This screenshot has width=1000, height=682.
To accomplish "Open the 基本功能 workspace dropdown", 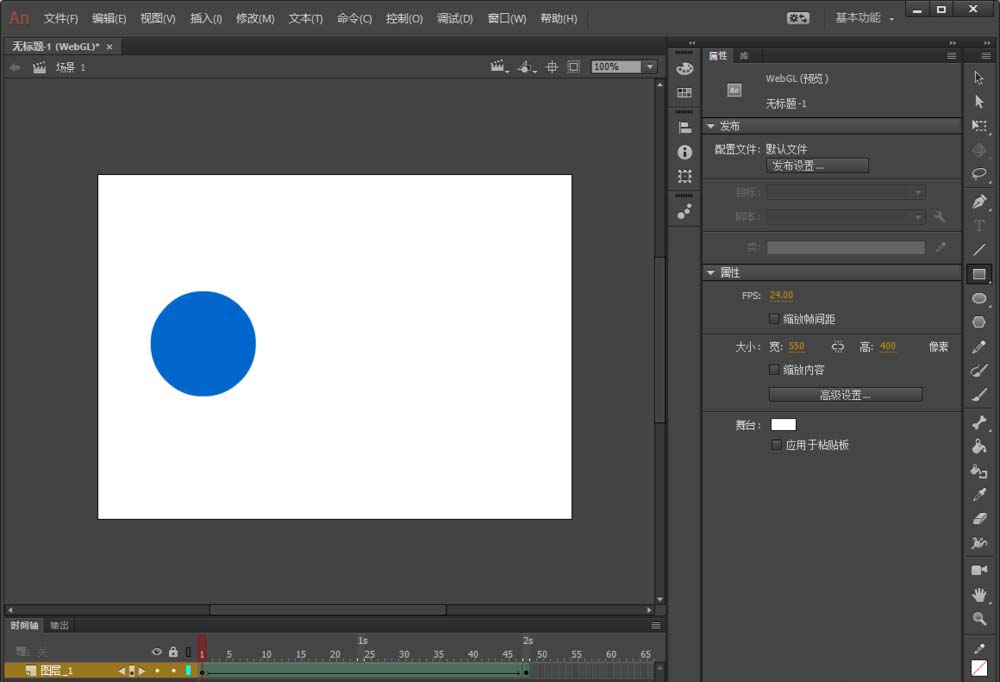I will pos(865,18).
